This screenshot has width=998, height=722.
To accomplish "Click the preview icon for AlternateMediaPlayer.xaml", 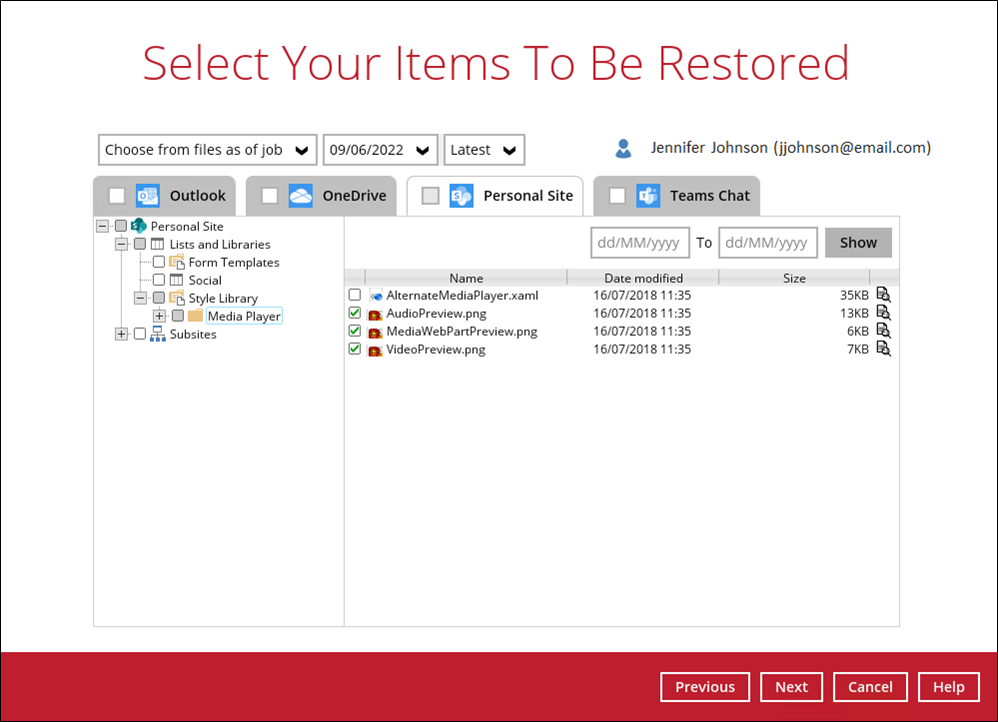I will pos(883,295).
